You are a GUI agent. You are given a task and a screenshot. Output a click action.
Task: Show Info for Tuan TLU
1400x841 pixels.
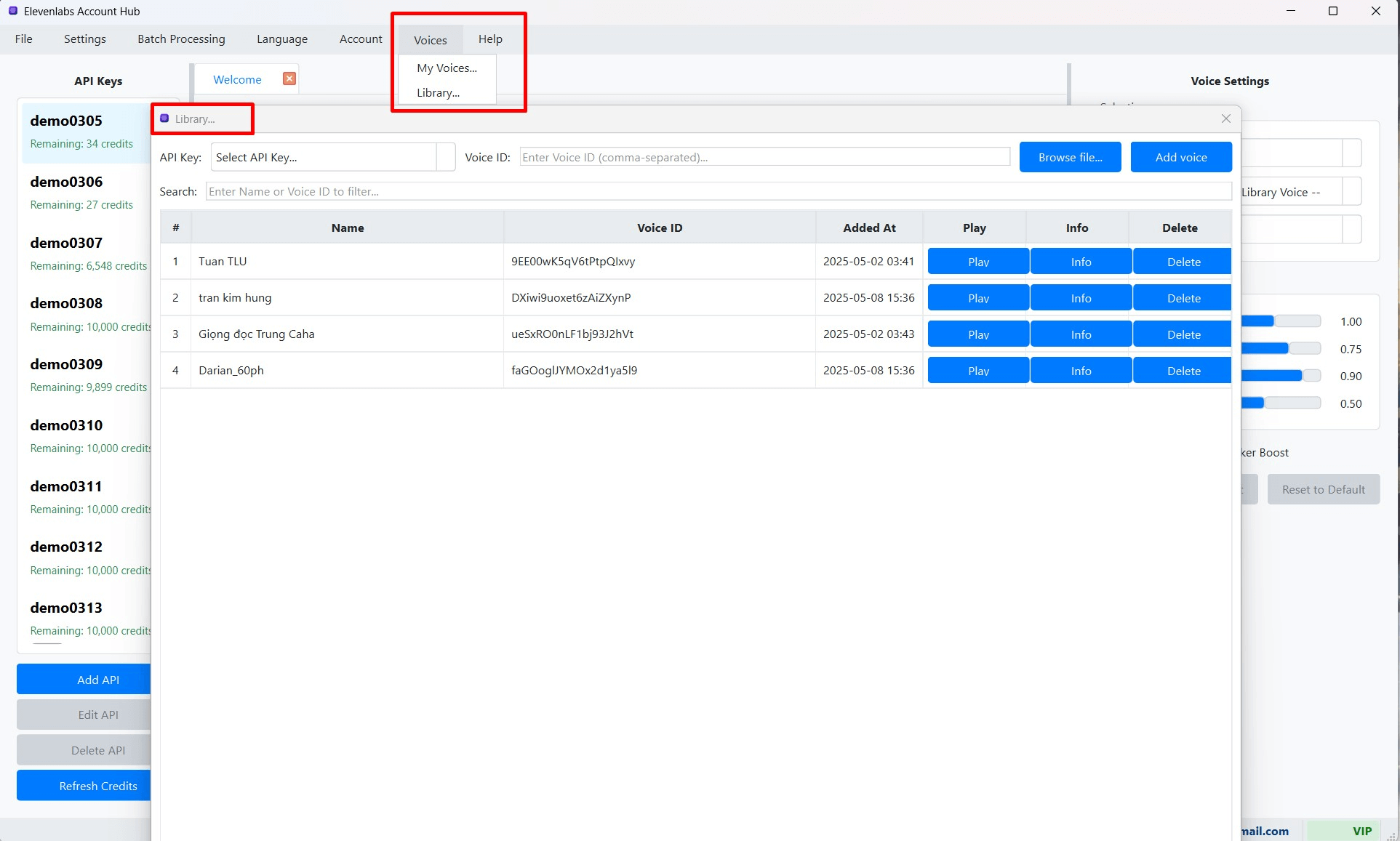pos(1081,262)
